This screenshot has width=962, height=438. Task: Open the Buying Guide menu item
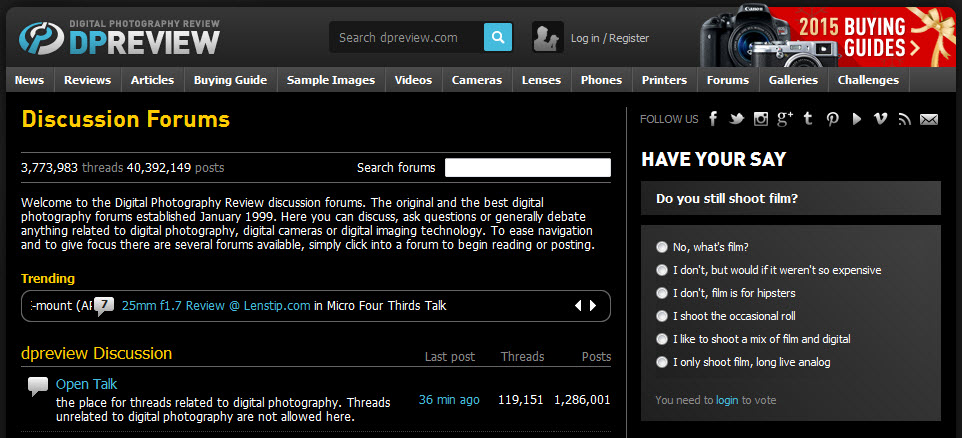pyautogui.click(x=231, y=80)
